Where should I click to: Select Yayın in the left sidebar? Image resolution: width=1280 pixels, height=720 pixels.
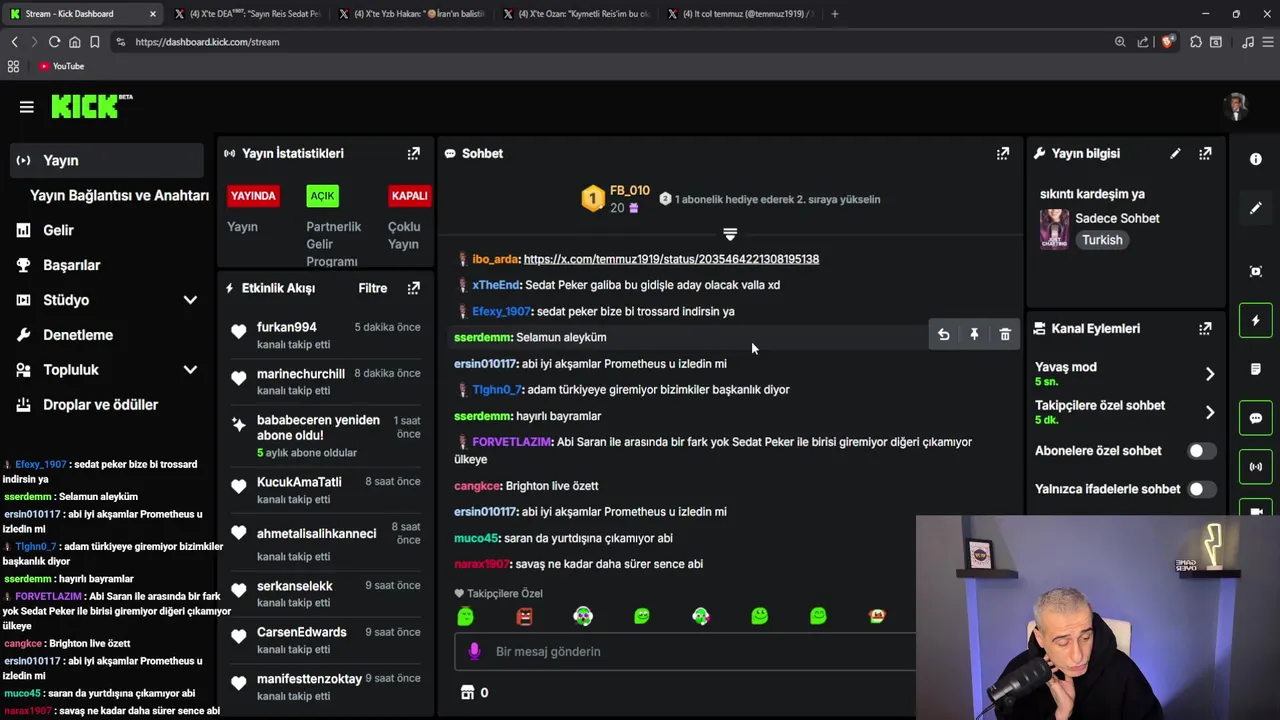tap(108, 160)
